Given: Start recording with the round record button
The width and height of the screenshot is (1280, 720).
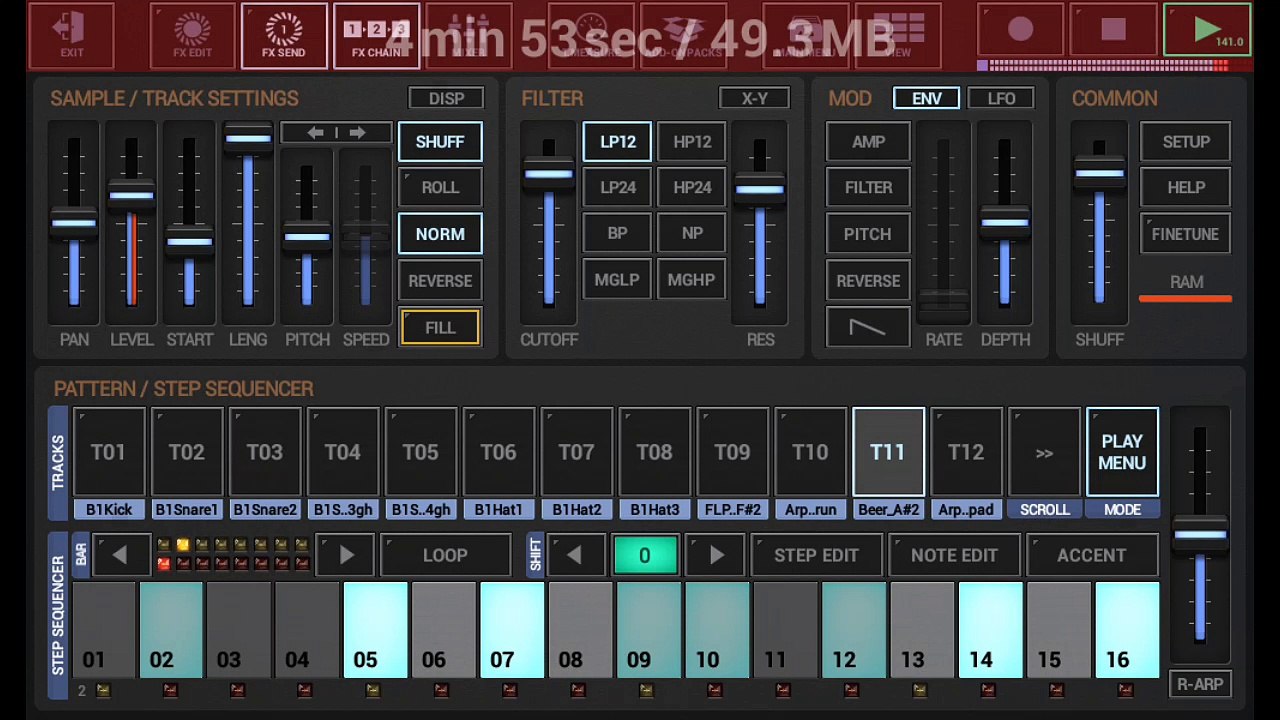Looking at the screenshot, I should click(x=1020, y=31).
